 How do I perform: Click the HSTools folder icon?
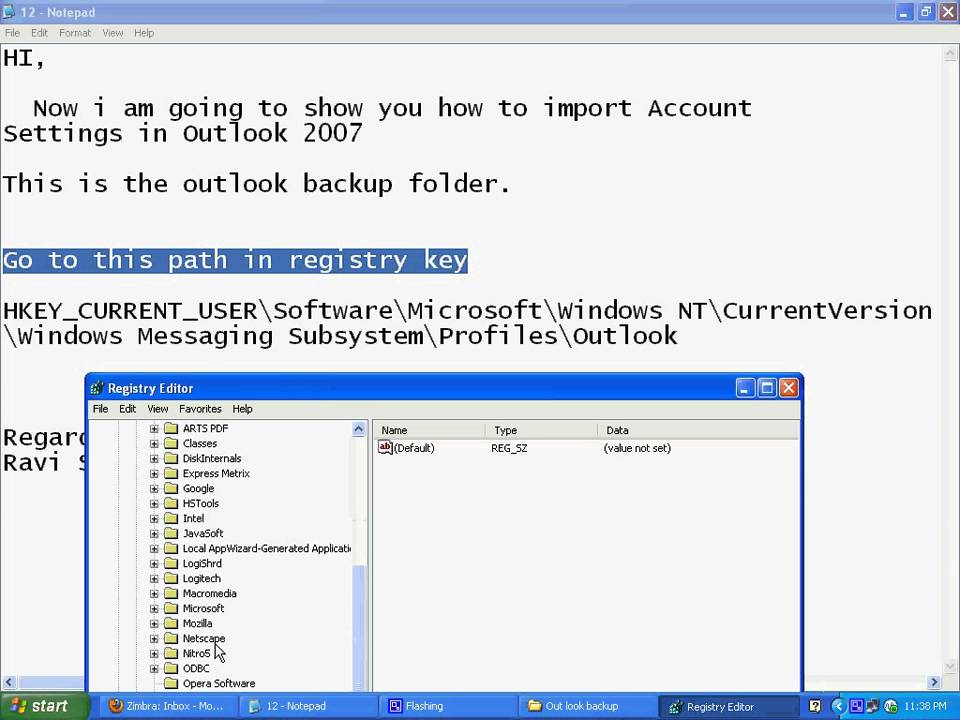[171, 503]
